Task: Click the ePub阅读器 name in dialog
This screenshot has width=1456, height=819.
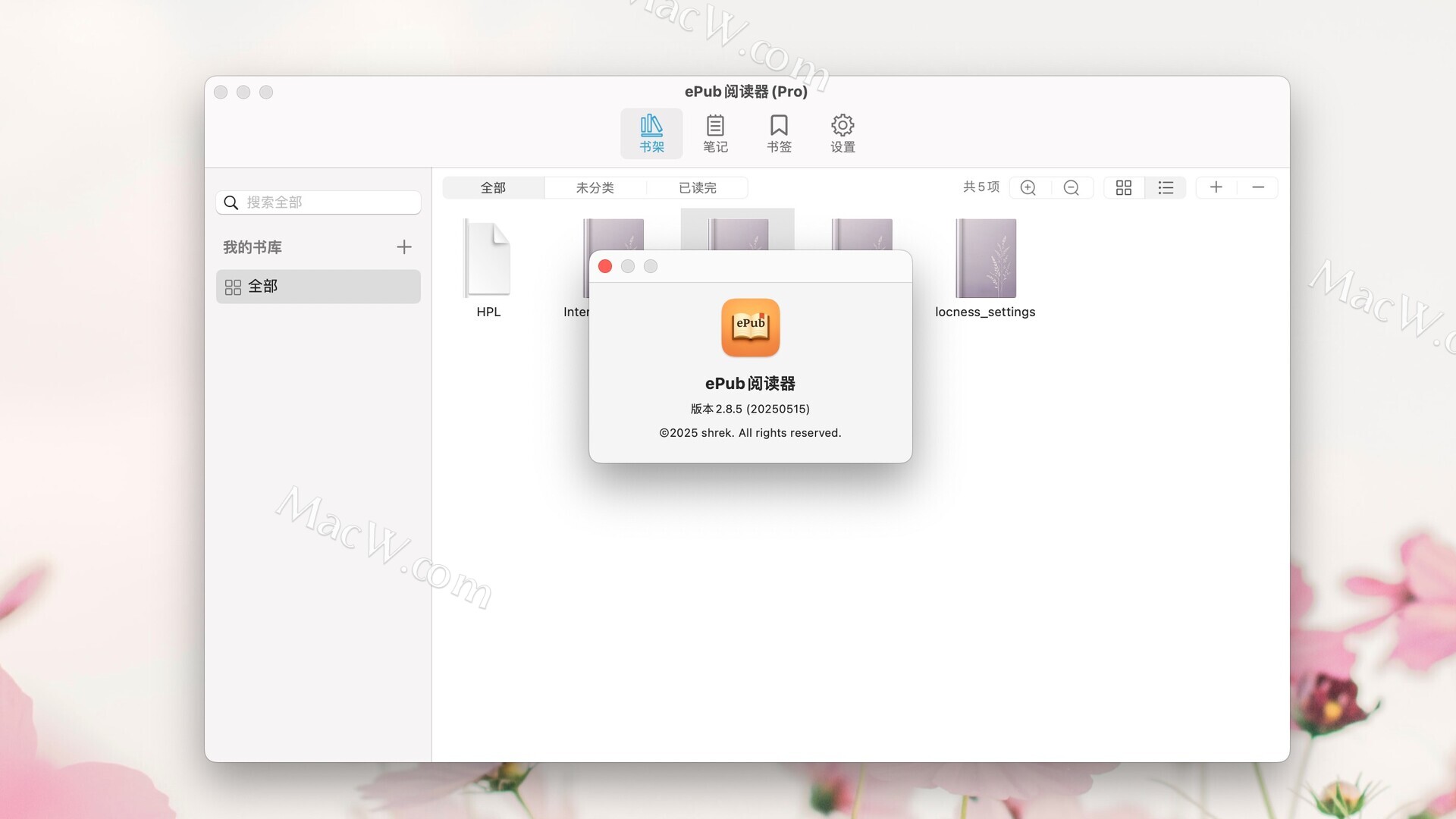Action: [x=750, y=384]
